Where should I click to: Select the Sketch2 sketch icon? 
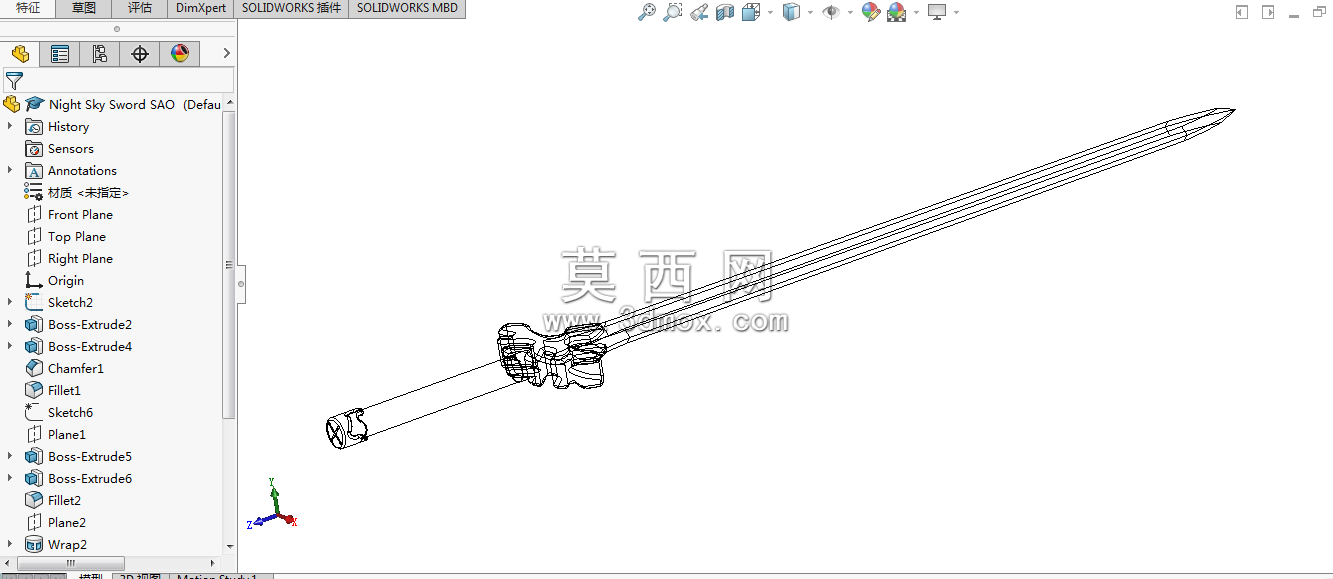point(34,303)
